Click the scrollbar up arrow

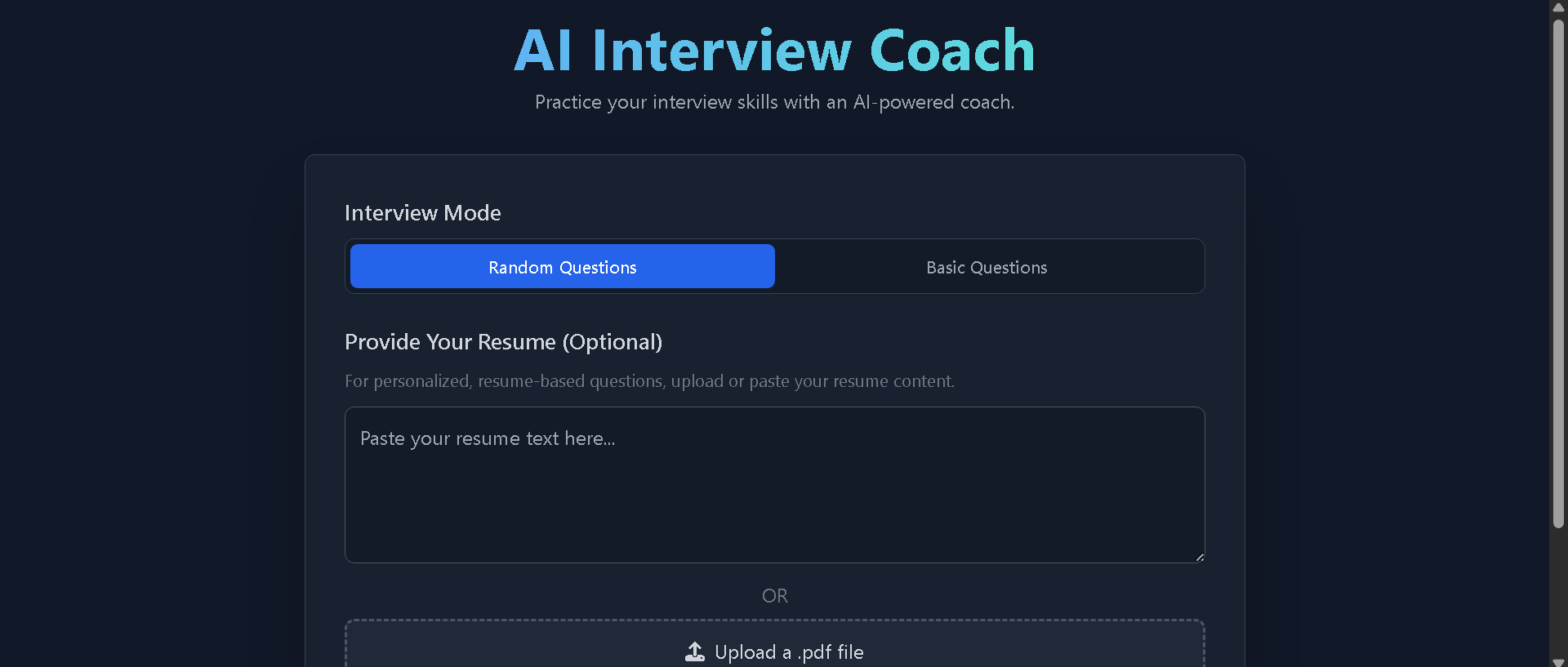coord(1557,7)
